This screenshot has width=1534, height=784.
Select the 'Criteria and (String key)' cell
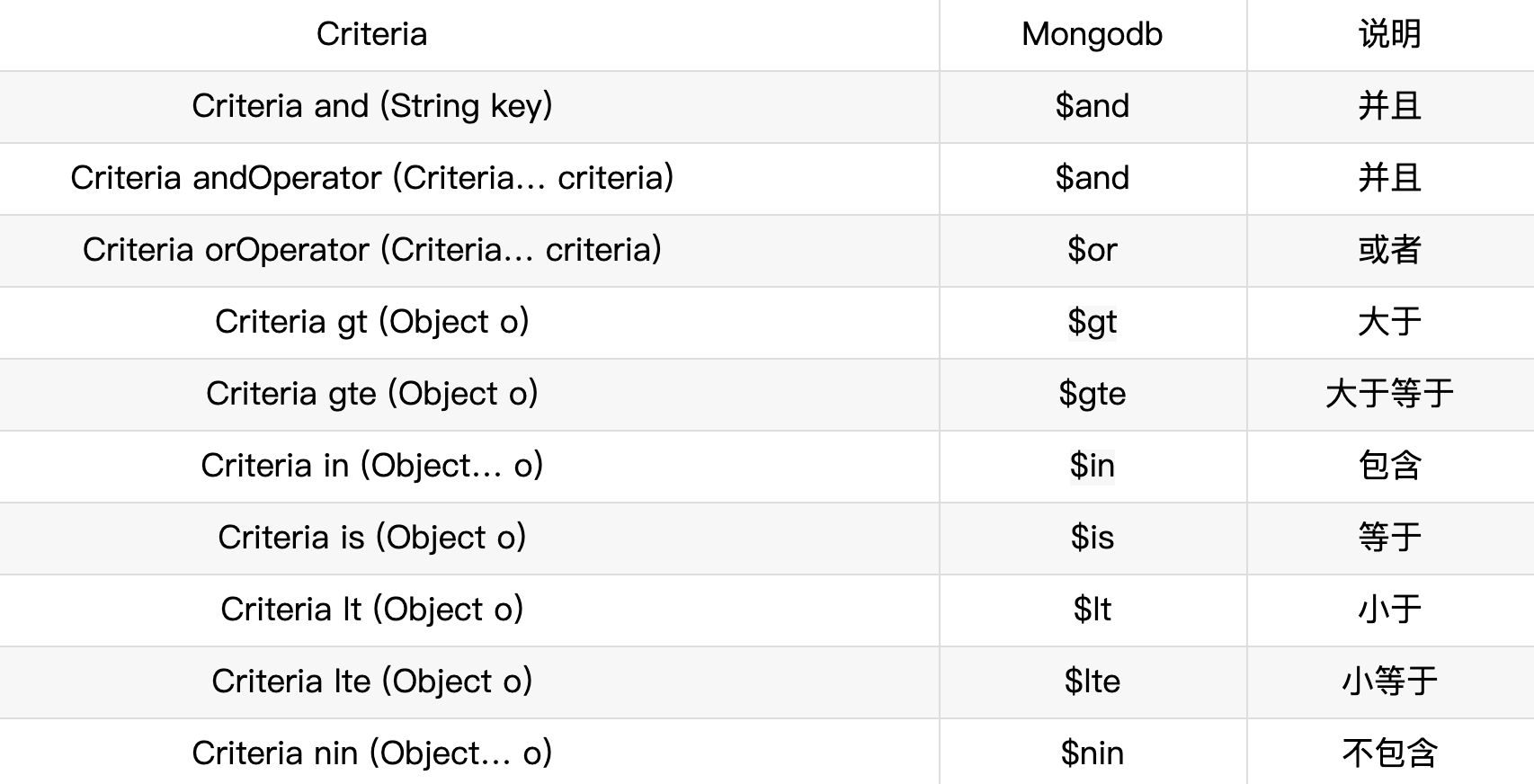(371, 107)
